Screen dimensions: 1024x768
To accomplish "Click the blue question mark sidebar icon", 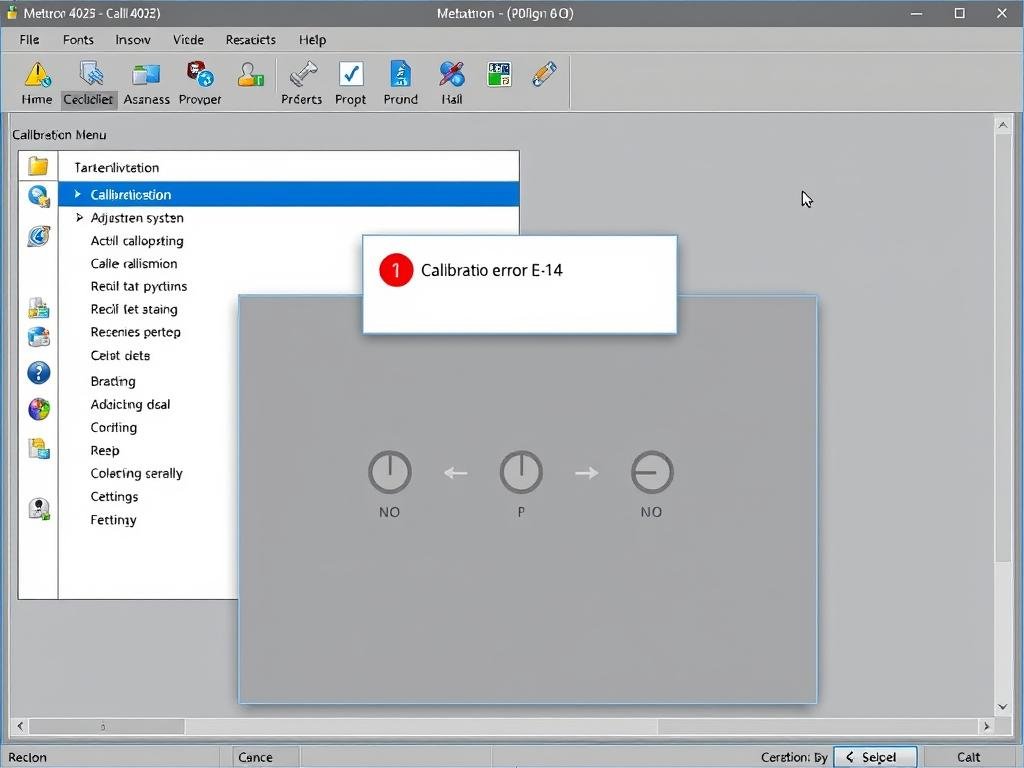I will (39, 373).
